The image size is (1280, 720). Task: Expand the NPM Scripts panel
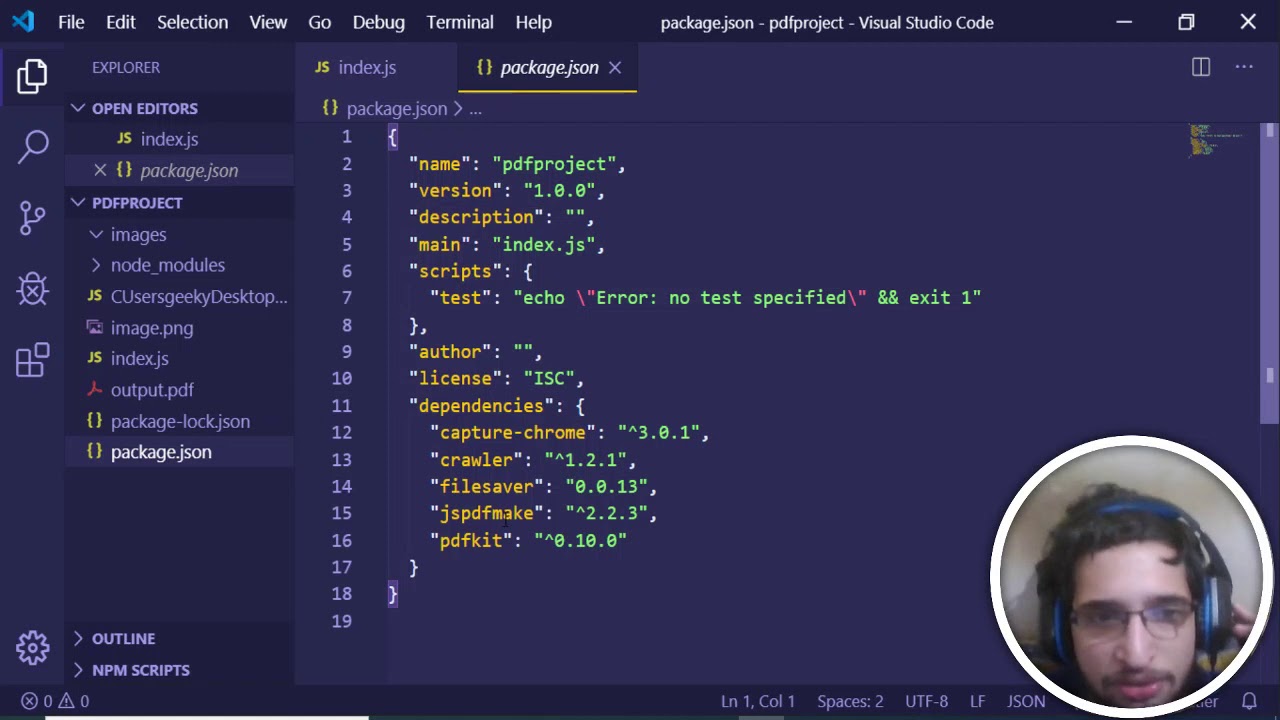[x=140, y=670]
